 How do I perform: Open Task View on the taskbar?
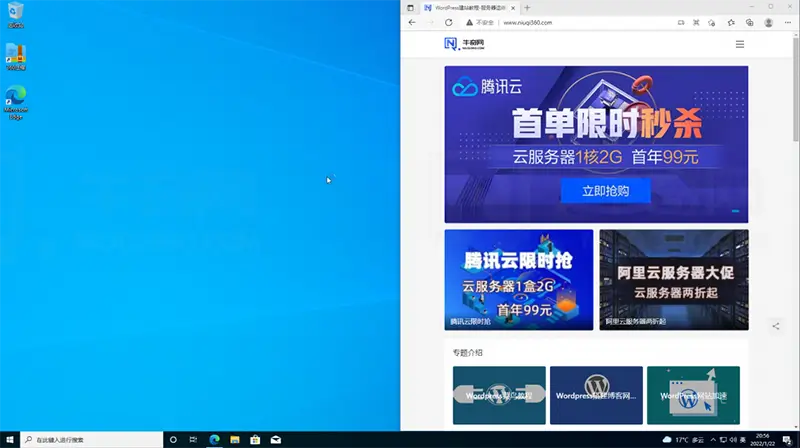click(193, 439)
